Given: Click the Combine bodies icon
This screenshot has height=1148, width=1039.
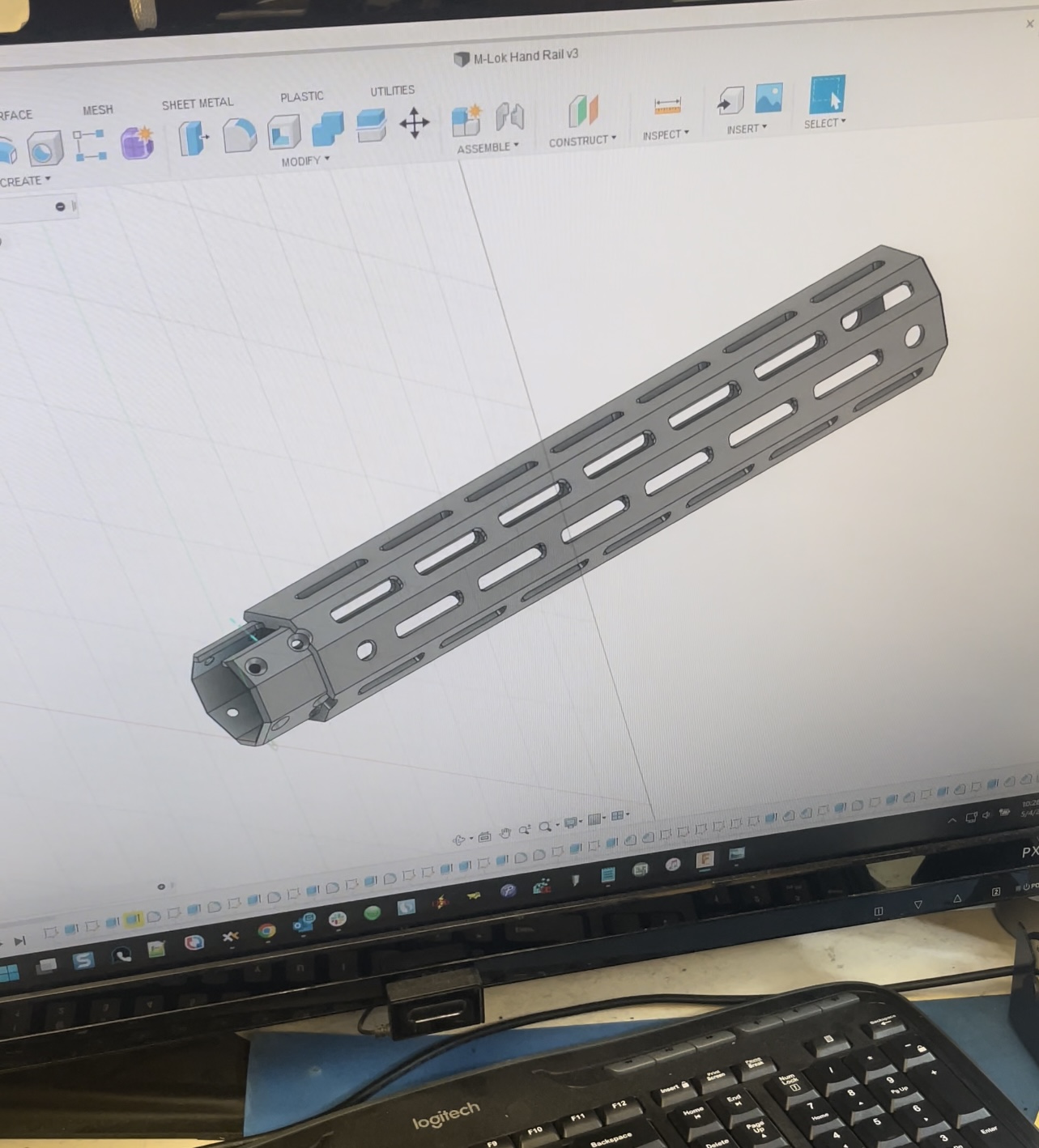Looking at the screenshot, I should (x=327, y=129).
